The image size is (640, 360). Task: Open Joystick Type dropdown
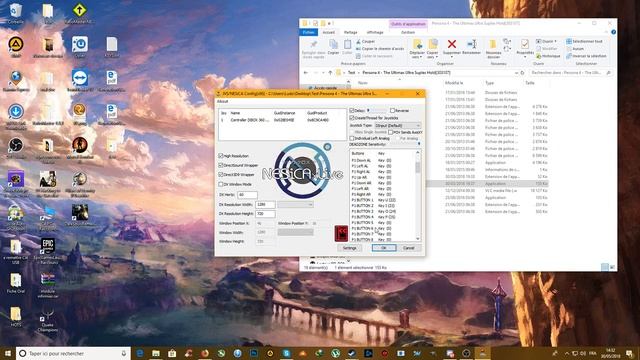(x=398, y=125)
